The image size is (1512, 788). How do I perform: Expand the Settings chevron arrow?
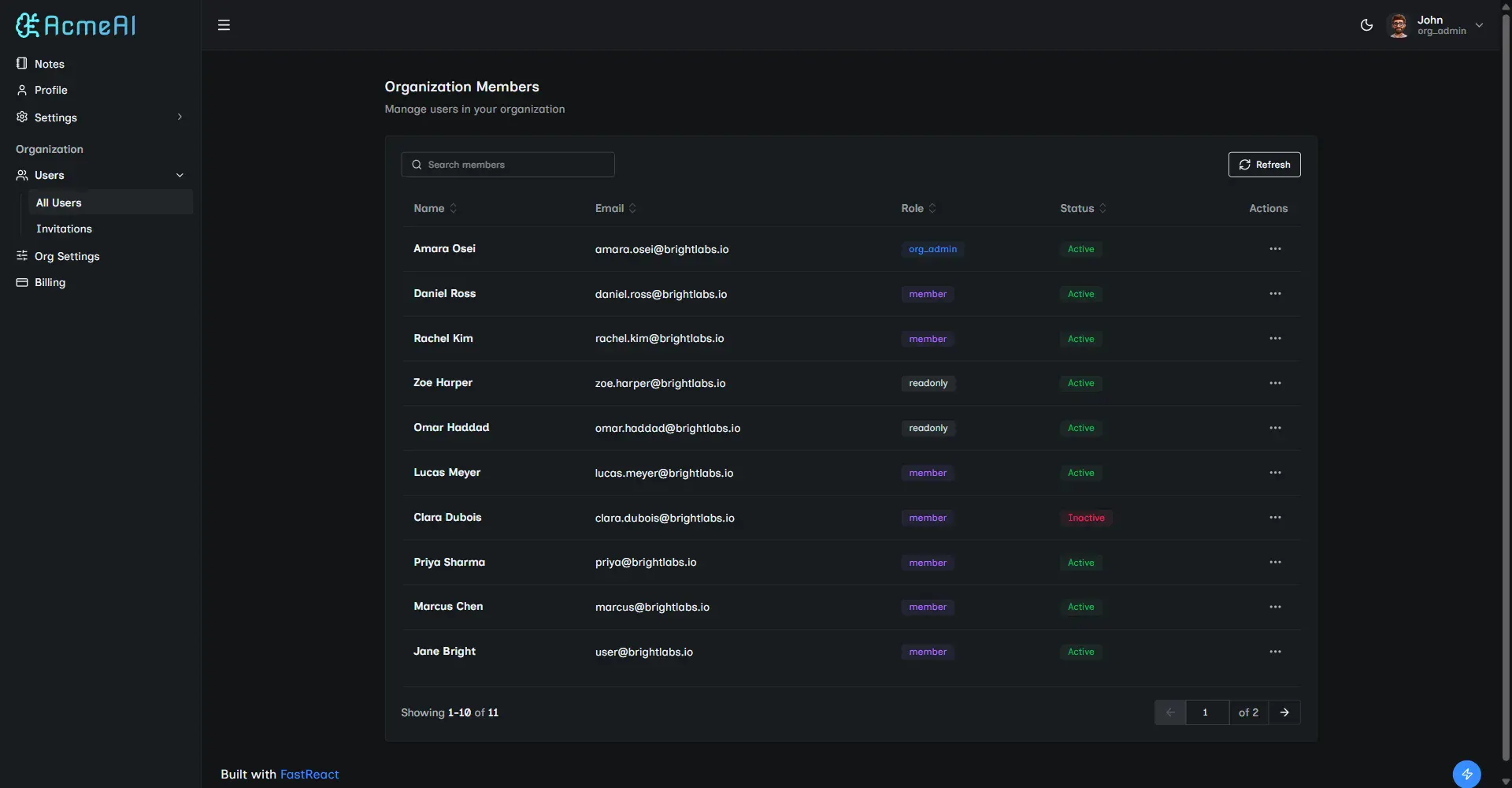(180, 117)
